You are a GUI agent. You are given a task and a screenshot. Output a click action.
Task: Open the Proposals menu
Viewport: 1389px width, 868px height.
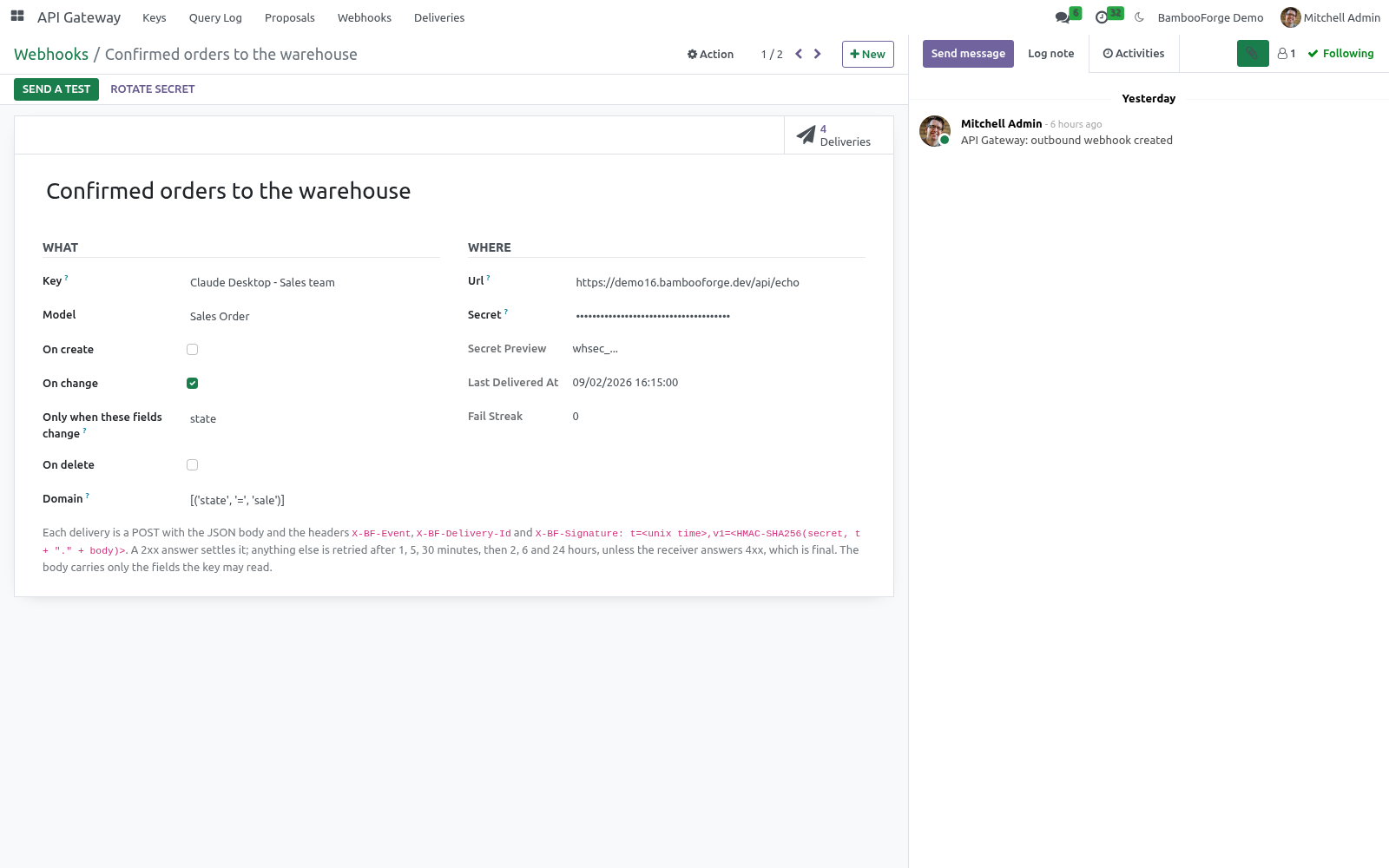(x=290, y=17)
